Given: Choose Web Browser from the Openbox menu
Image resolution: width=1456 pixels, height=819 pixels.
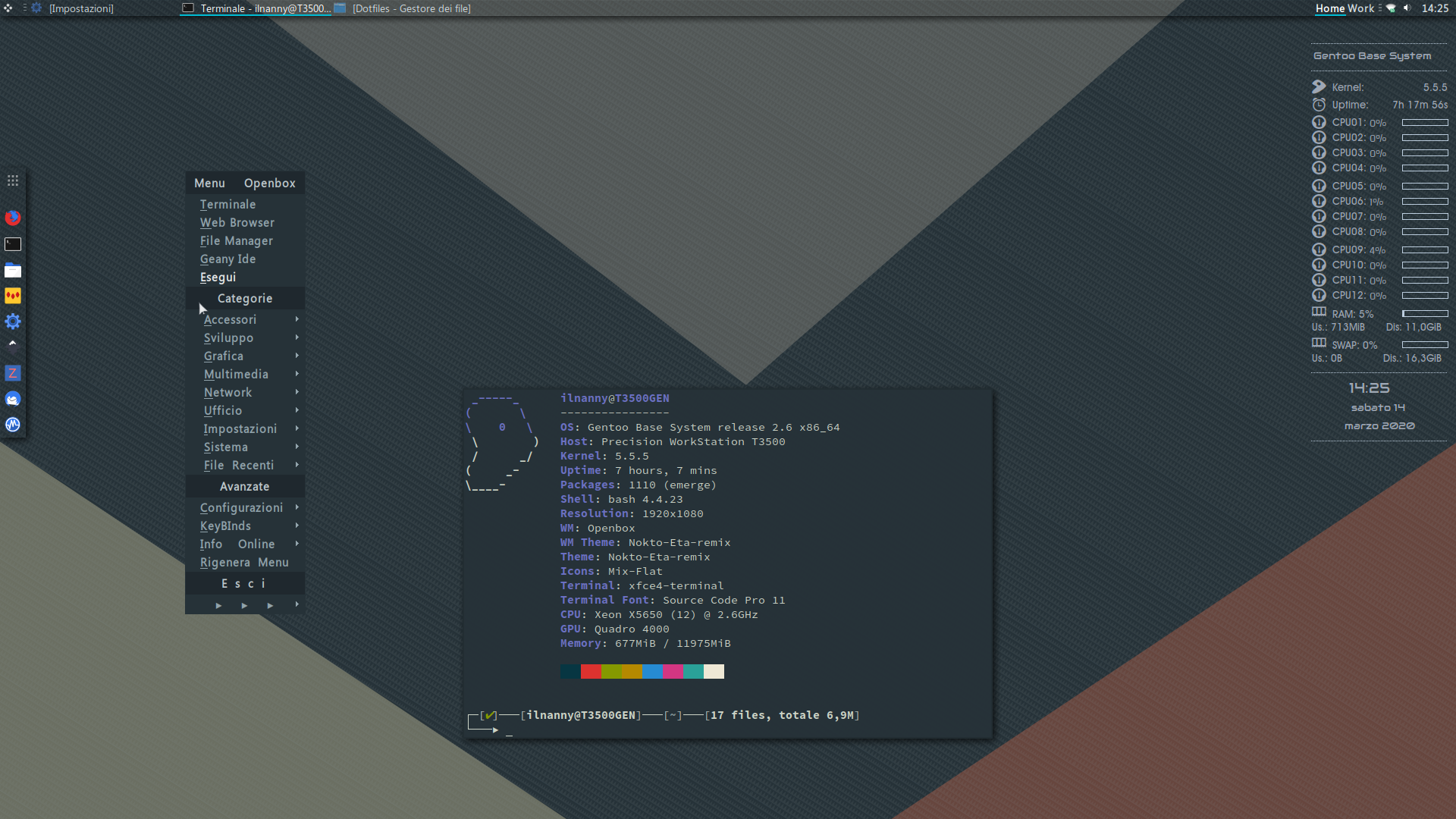Looking at the screenshot, I should coord(237,223).
